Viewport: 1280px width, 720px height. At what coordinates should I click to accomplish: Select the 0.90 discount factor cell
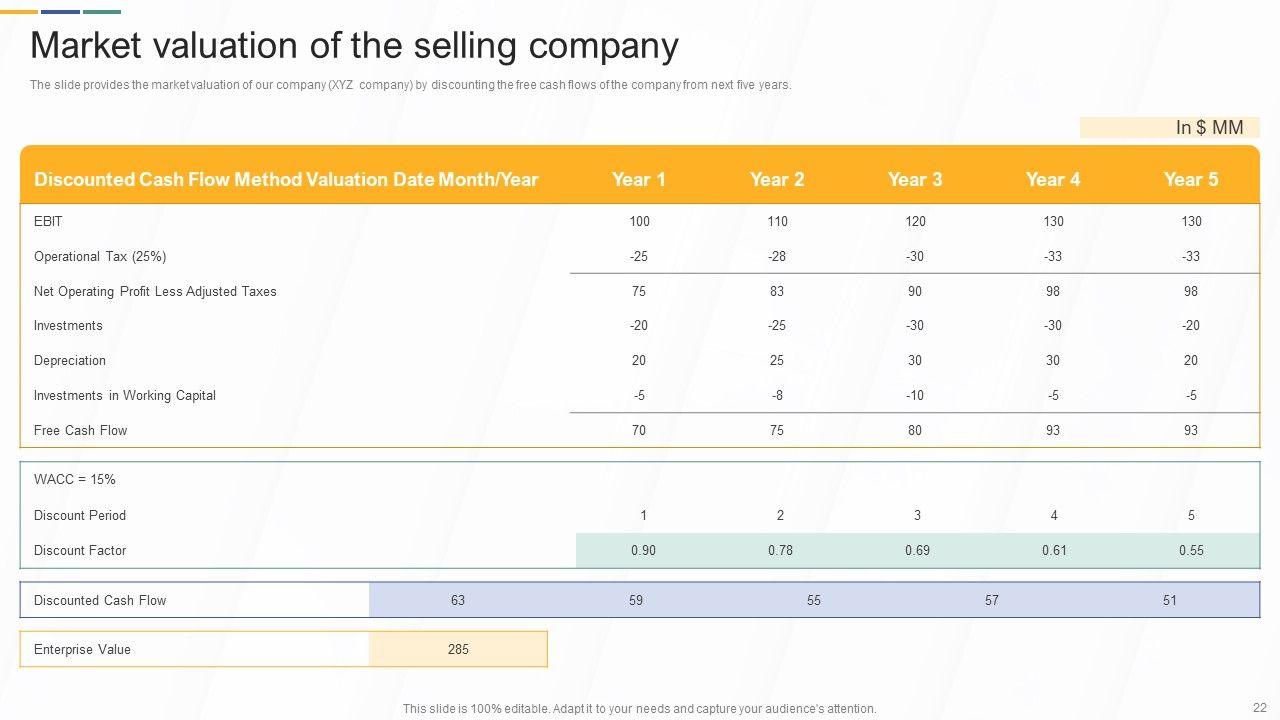point(643,550)
